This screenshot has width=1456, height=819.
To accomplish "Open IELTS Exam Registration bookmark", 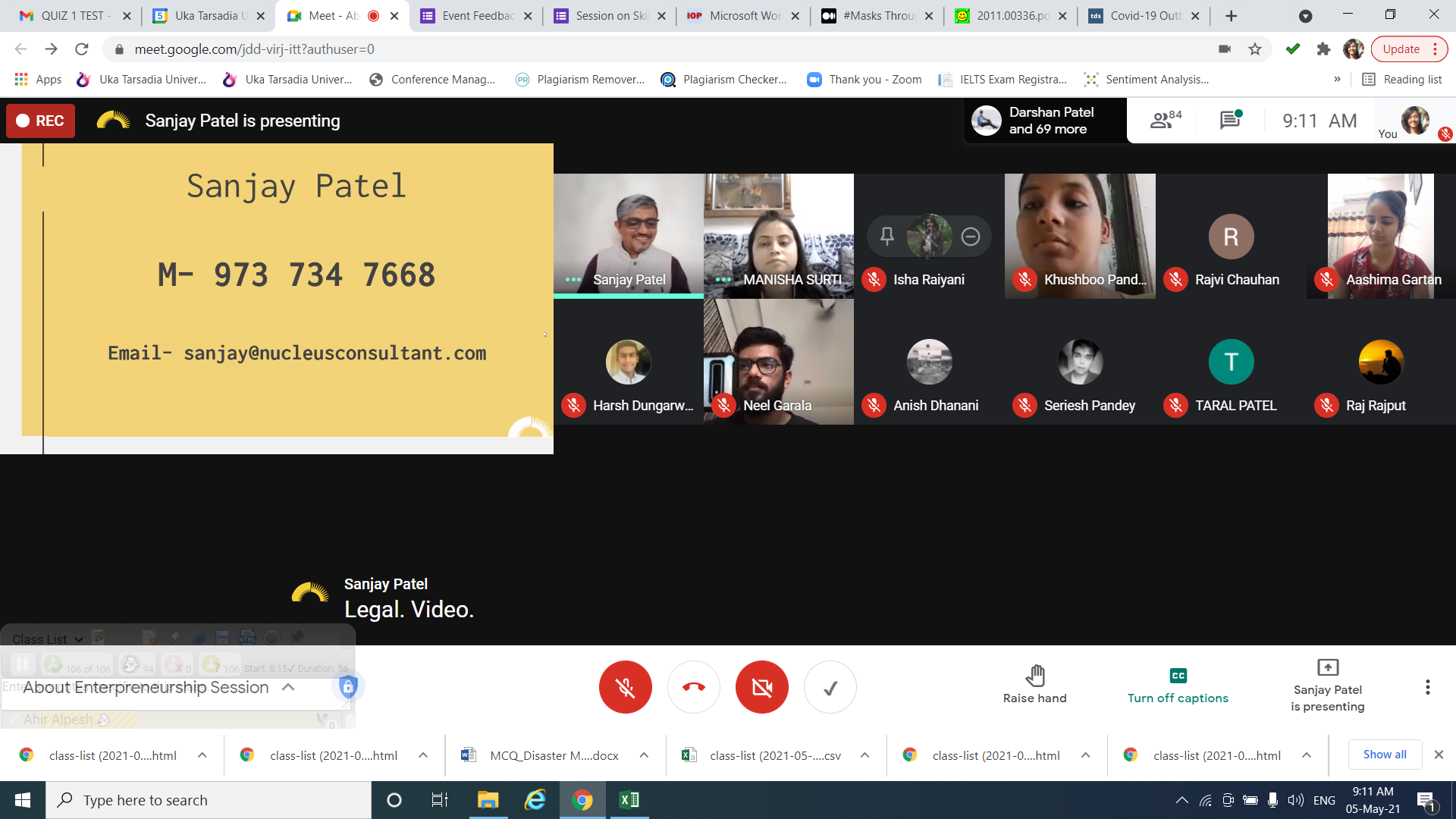I will [1003, 80].
